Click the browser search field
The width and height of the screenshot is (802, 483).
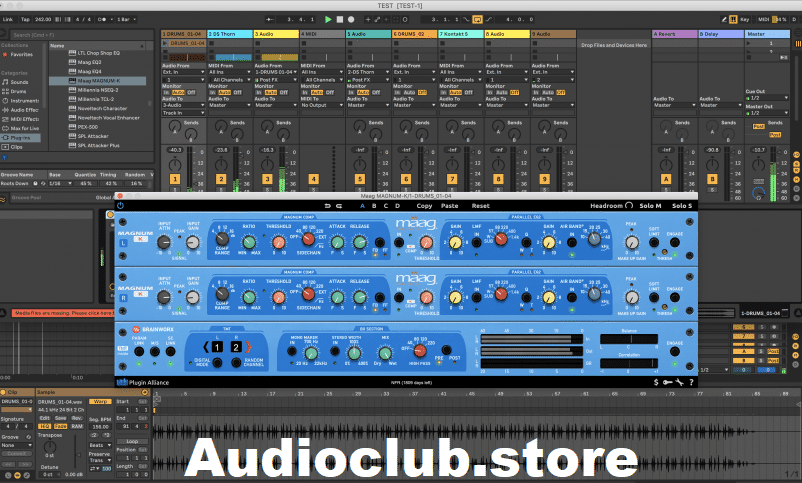click(x=81, y=35)
